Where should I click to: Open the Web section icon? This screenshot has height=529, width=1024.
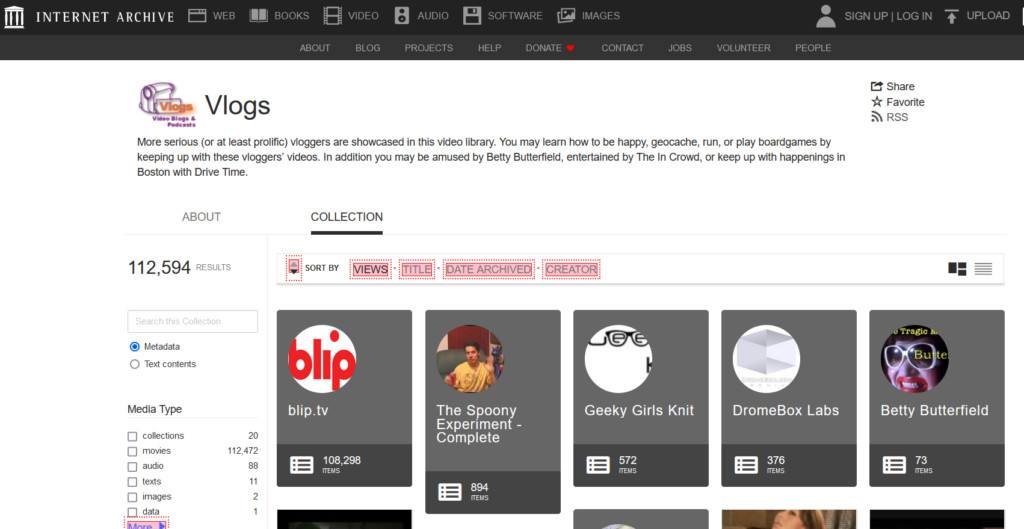tap(197, 16)
